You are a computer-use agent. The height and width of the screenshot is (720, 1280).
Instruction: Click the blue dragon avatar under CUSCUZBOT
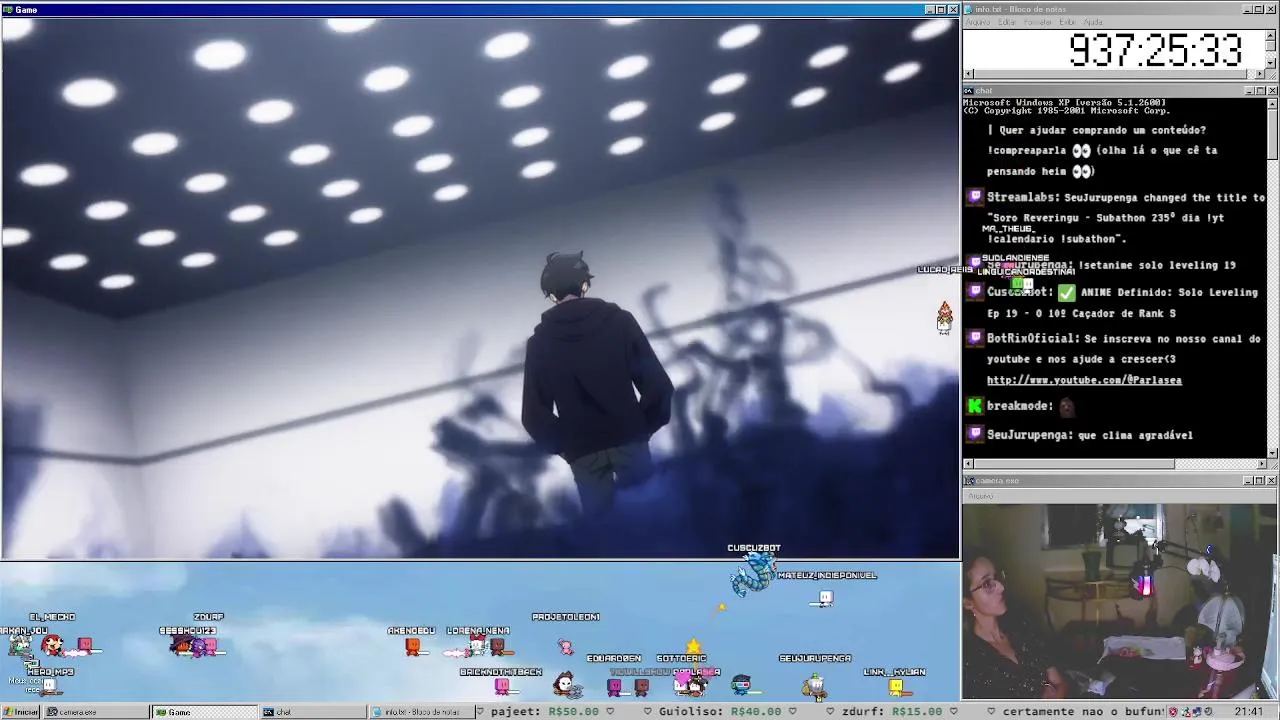(752, 574)
